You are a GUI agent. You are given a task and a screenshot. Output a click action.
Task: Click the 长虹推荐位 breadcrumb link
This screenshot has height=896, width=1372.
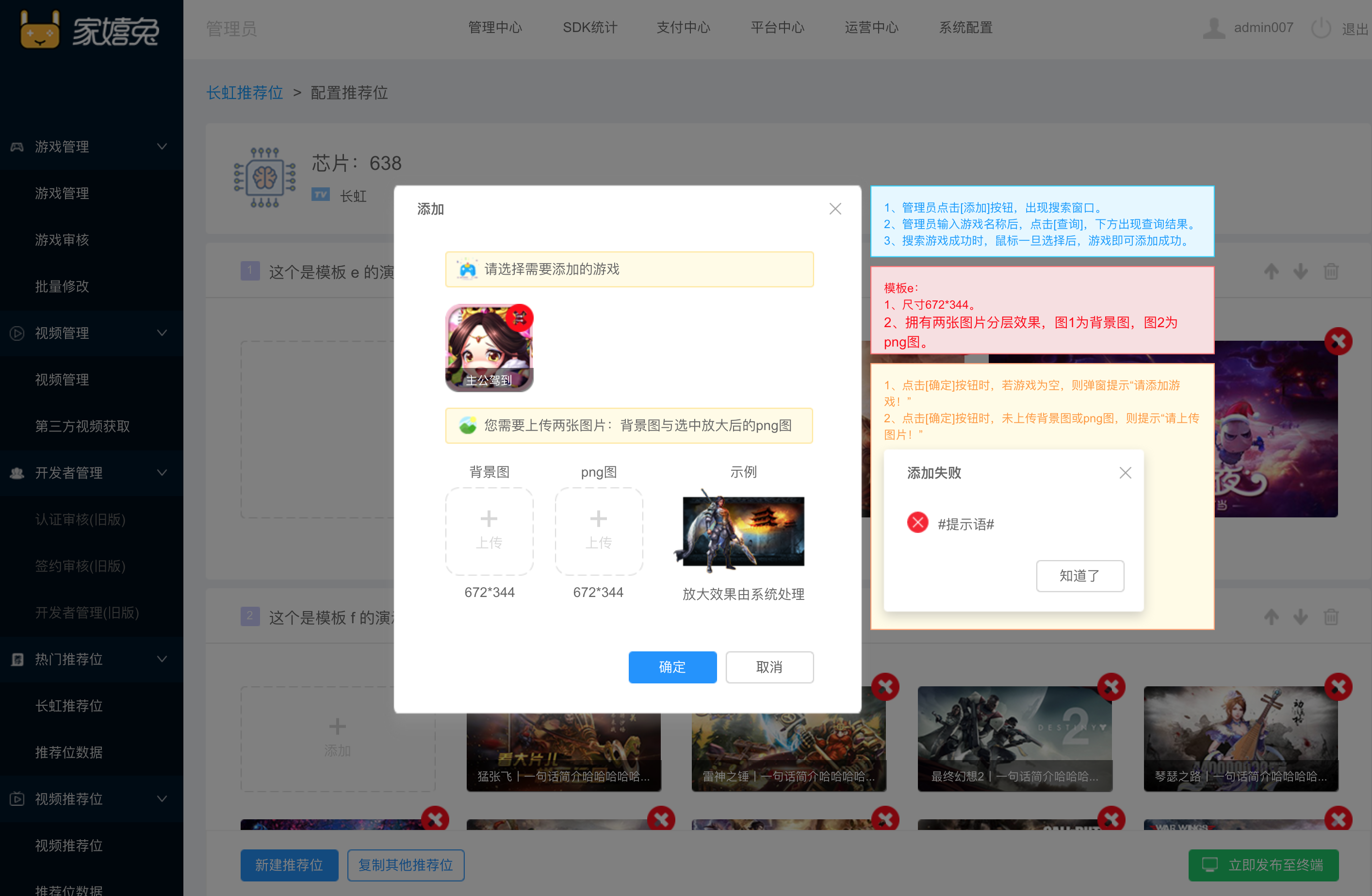coord(245,93)
